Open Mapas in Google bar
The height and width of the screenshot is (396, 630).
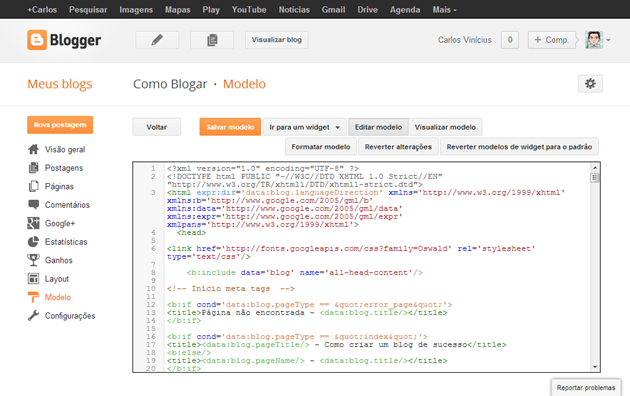(178, 10)
